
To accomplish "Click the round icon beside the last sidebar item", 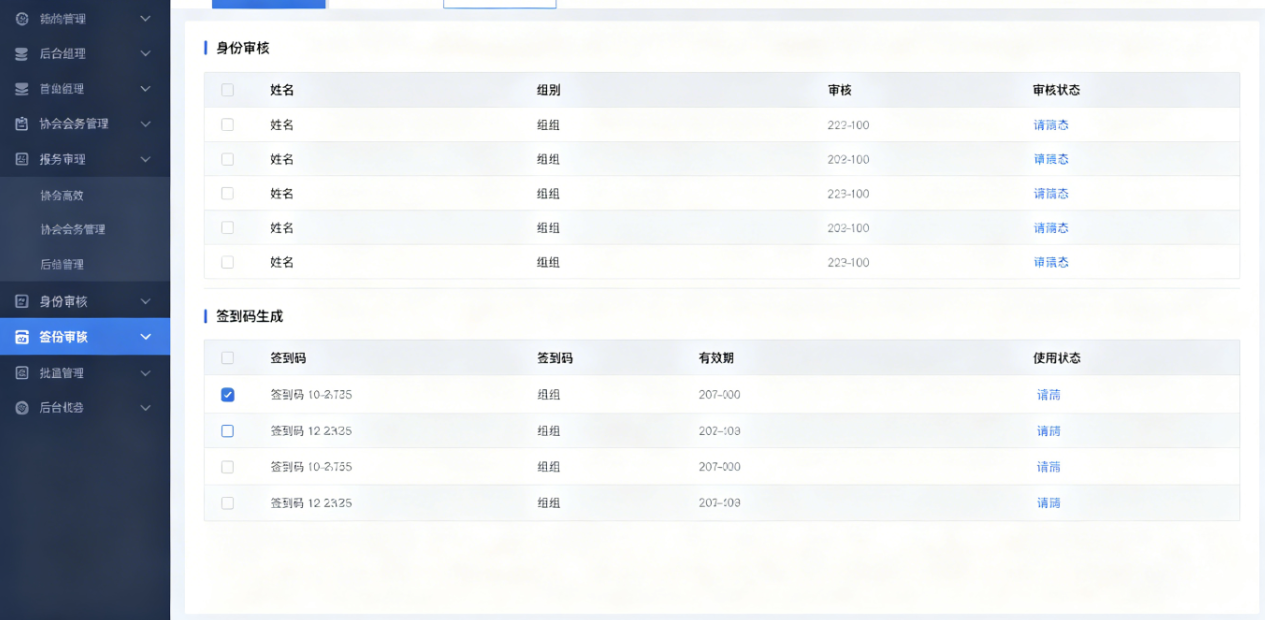I will pyautogui.click(x=21, y=408).
